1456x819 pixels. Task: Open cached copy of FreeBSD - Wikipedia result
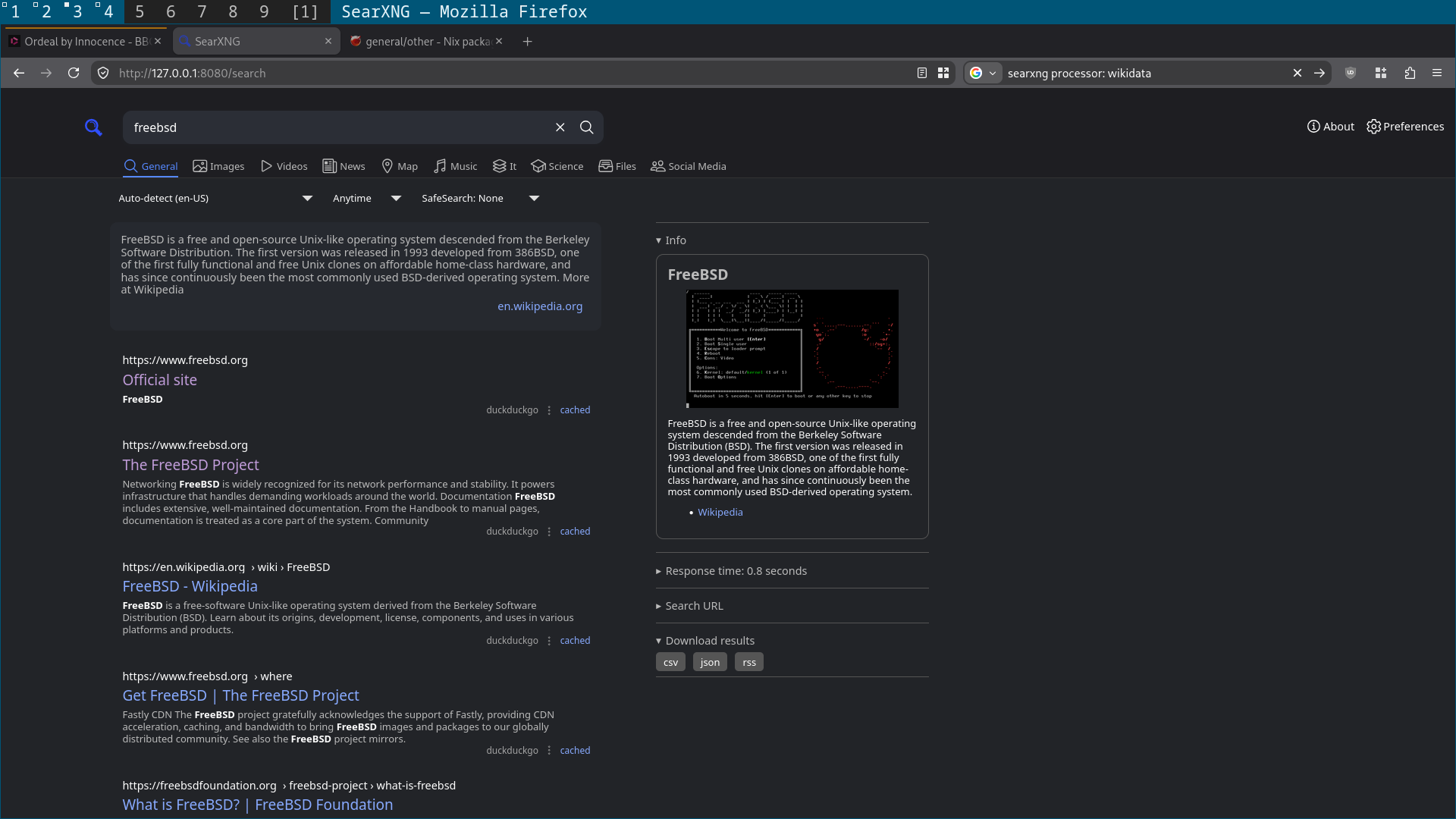(575, 641)
